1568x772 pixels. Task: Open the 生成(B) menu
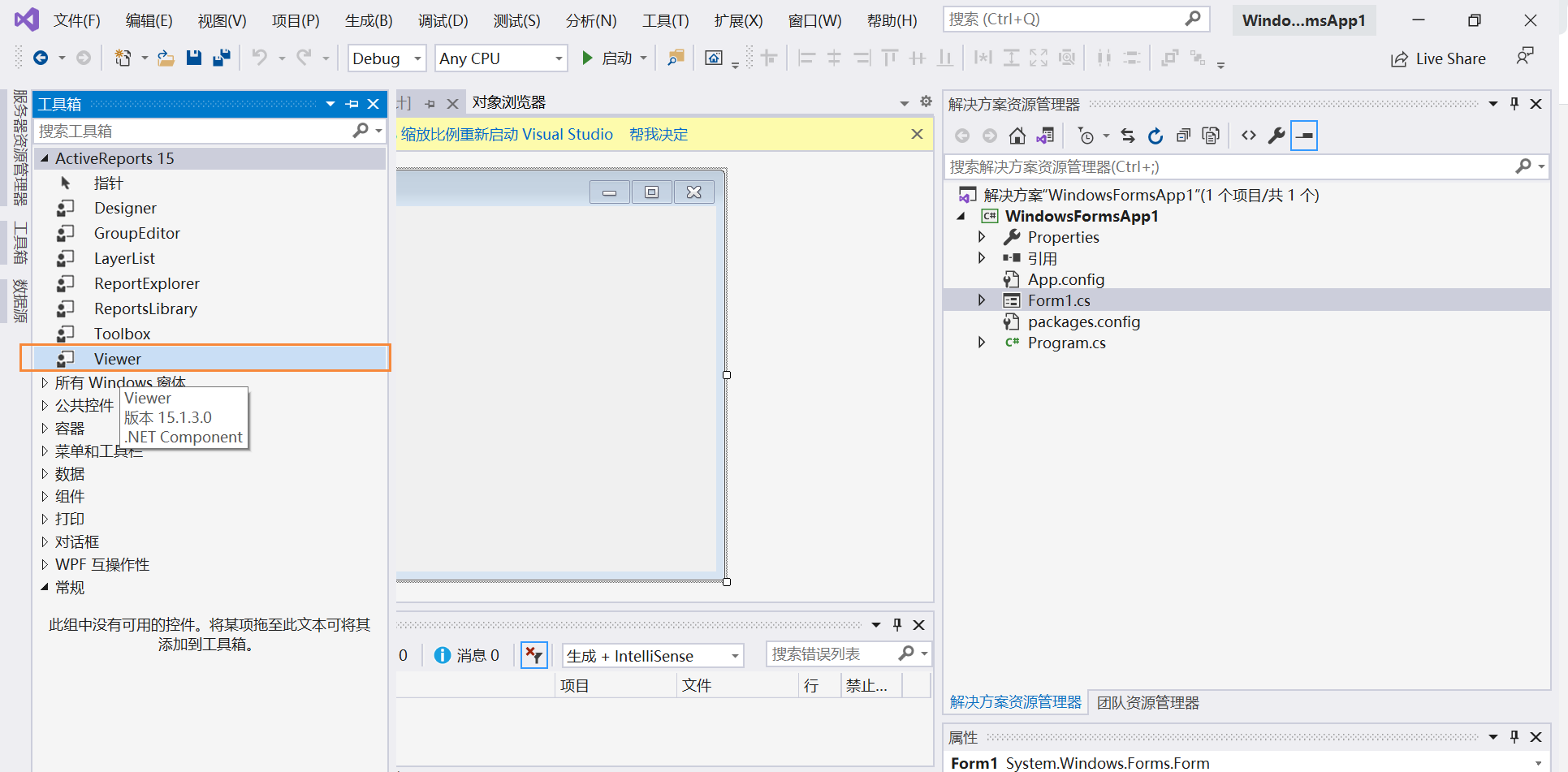(x=369, y=20)
